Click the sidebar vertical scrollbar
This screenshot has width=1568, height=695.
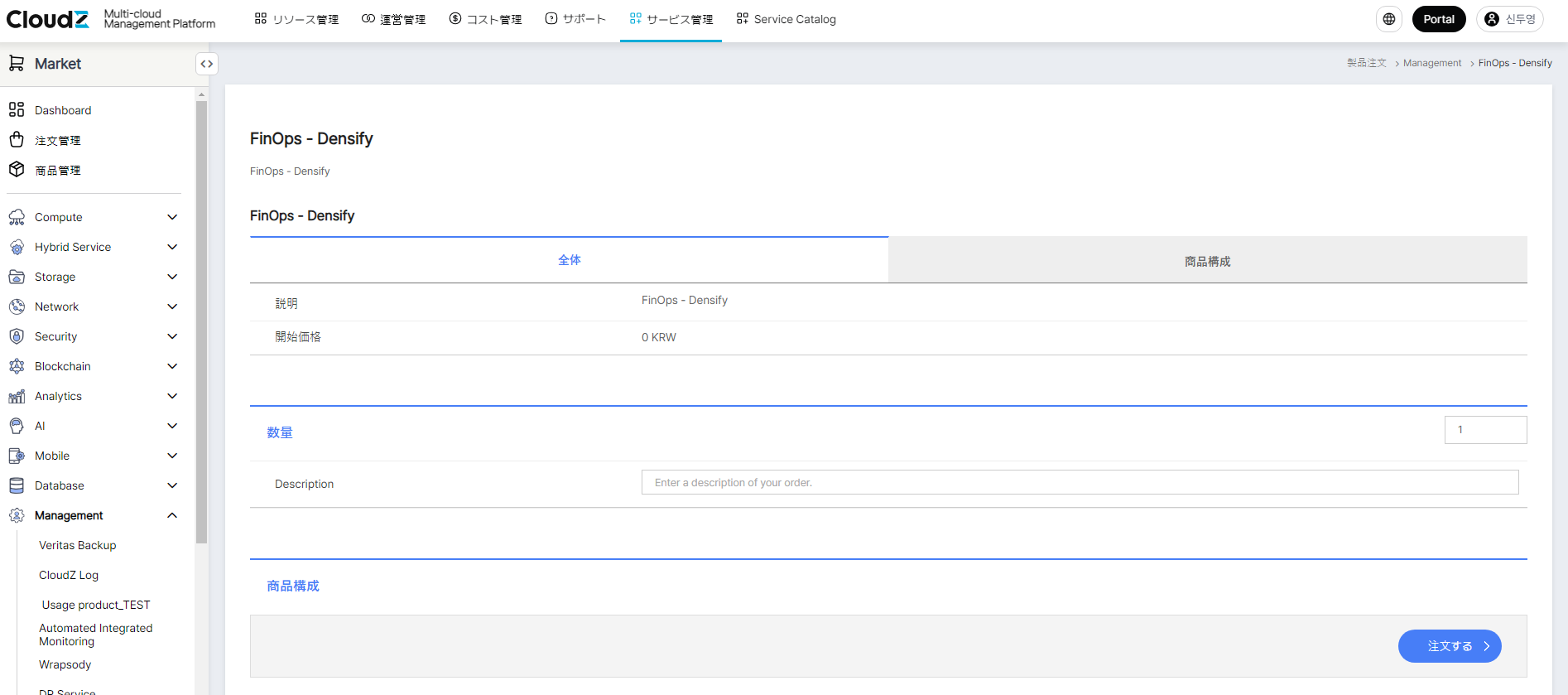coord(201,322)
